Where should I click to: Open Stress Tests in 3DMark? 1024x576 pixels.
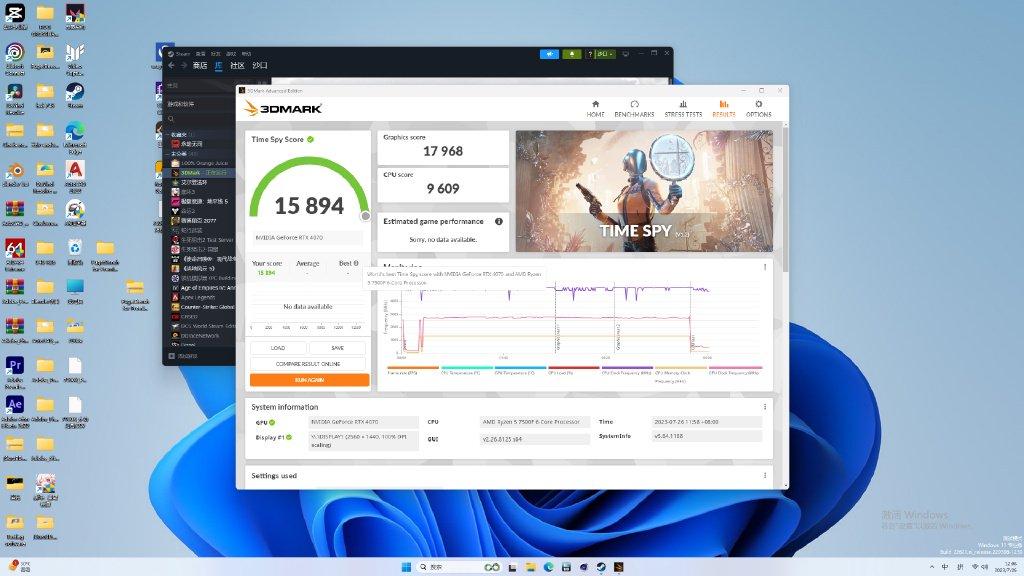[x=683, y=108]
